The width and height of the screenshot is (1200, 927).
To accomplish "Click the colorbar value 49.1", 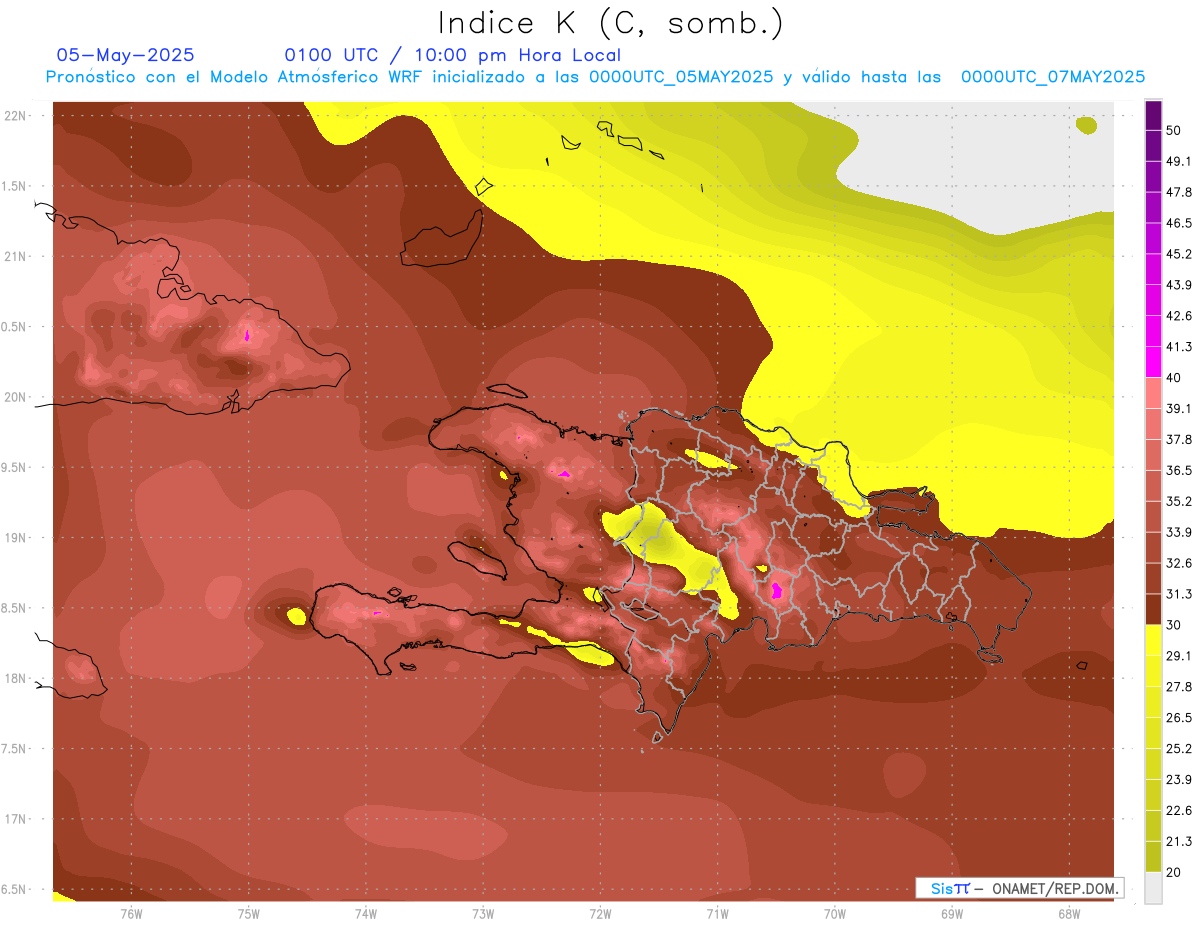I will coord(1180,161).
